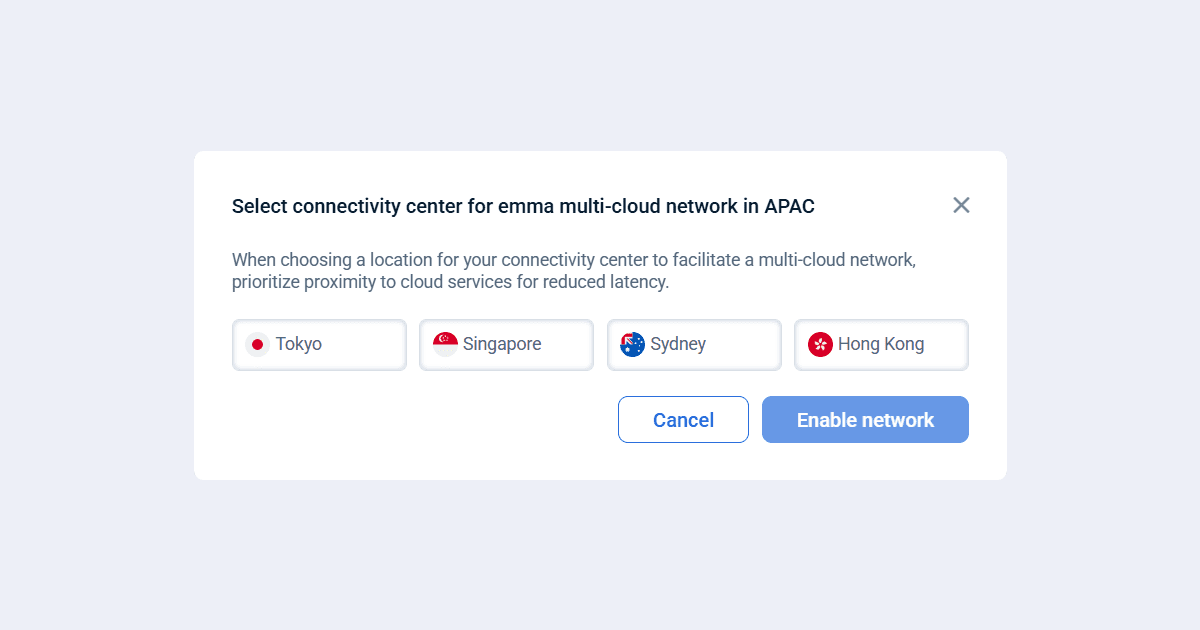Screen dimensions: 1200x630
Task: Select Tokyo as connectivity center
Action: tap(319, 345)
